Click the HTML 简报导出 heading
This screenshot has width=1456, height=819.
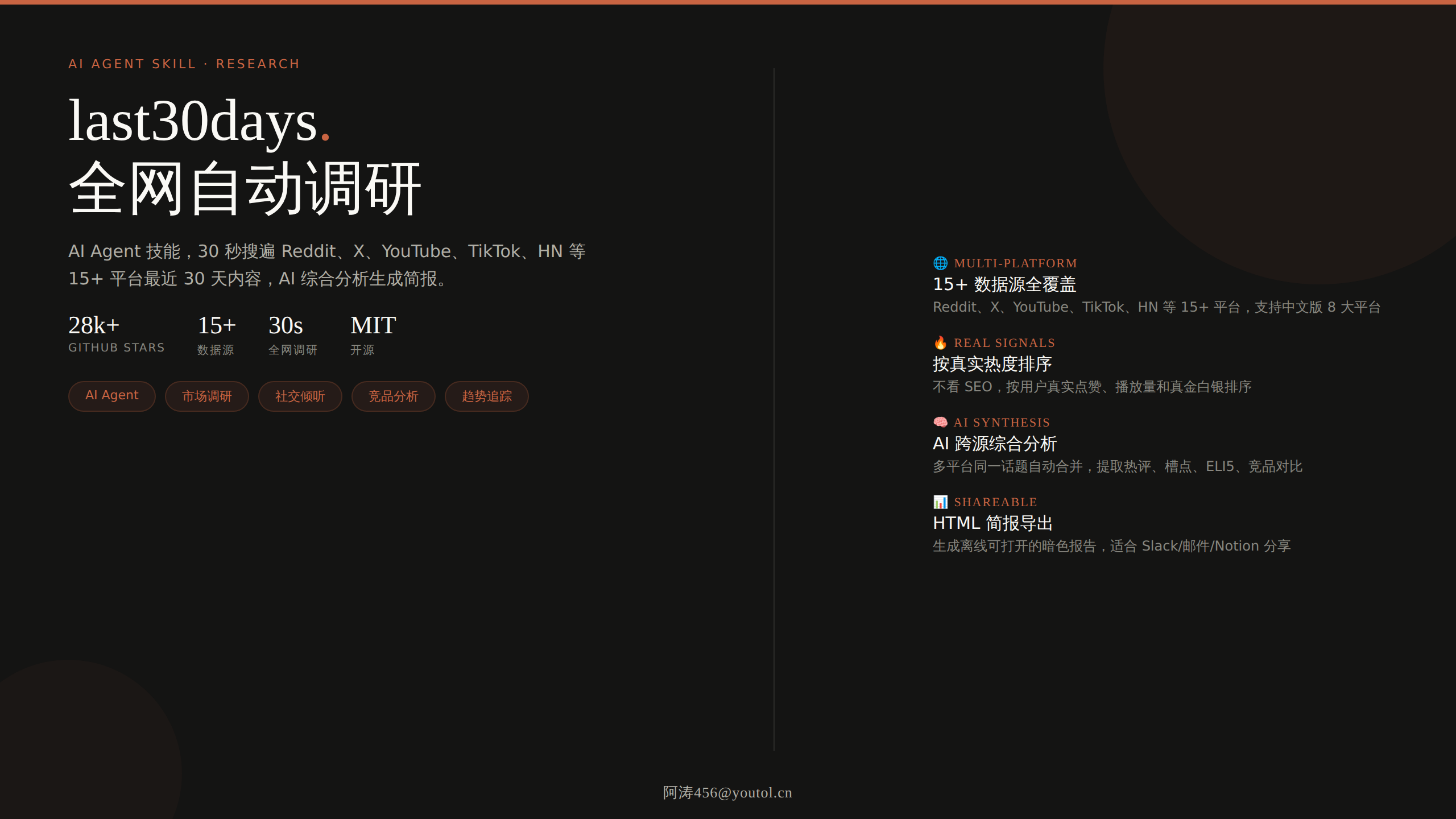tap(993, 523)
